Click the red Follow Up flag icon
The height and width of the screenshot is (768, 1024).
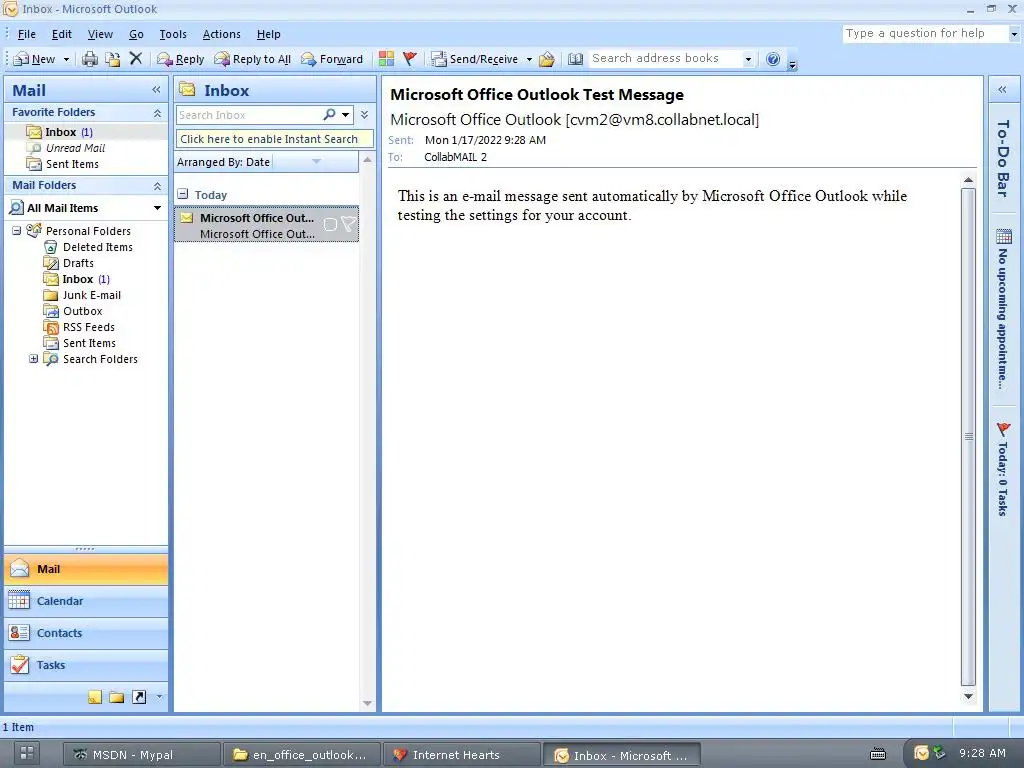coord(409,59)
